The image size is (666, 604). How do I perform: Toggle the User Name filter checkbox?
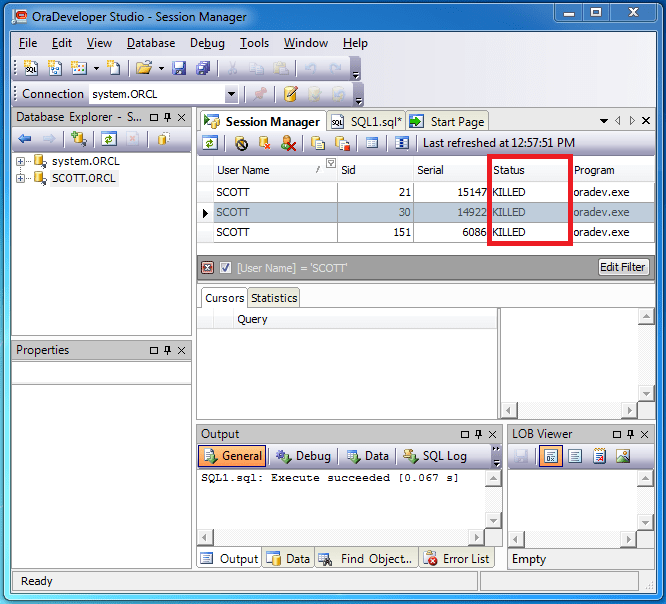(225, 268)
